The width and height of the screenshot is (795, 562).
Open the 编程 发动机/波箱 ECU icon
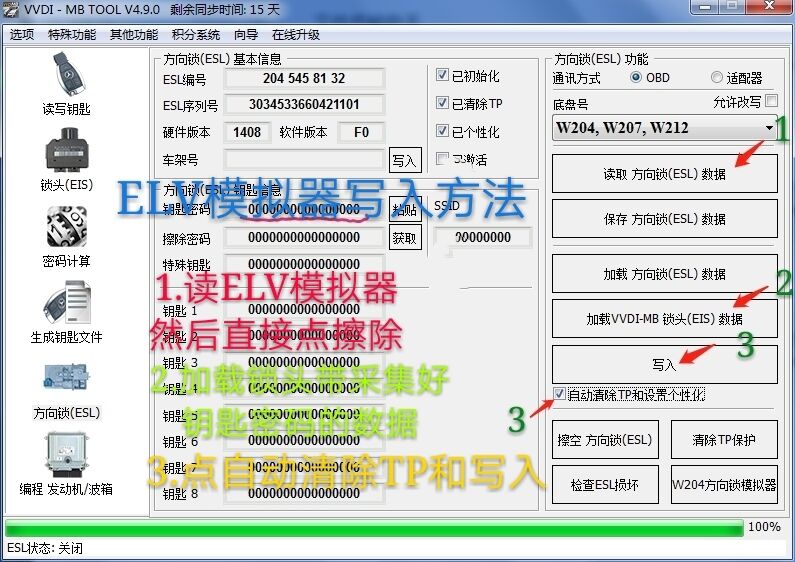[x=66, y=457]
